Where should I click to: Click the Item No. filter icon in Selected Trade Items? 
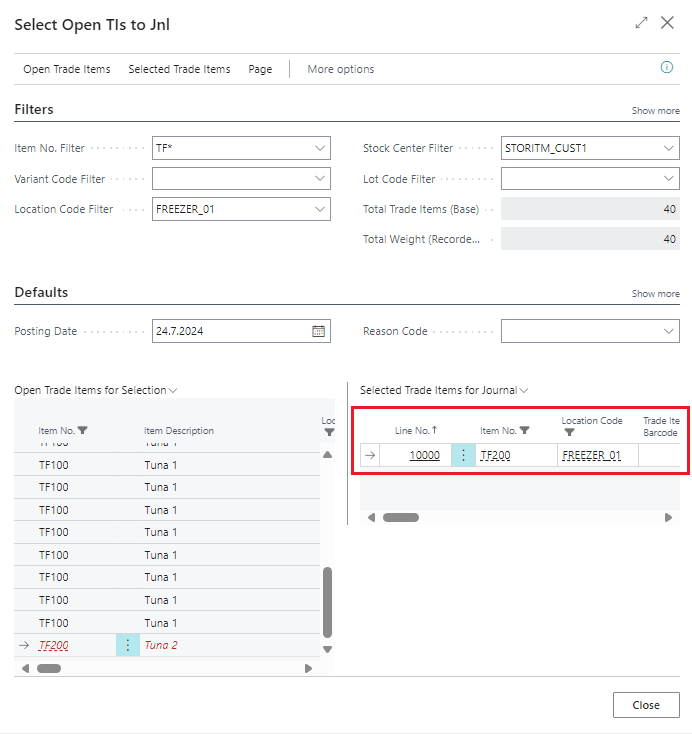pos(524,431)
